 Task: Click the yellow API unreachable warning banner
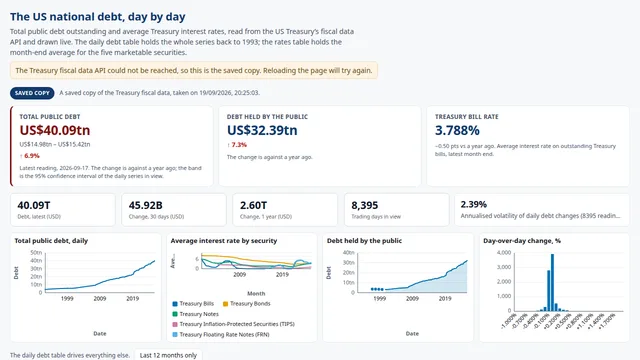tap(194, 70)
